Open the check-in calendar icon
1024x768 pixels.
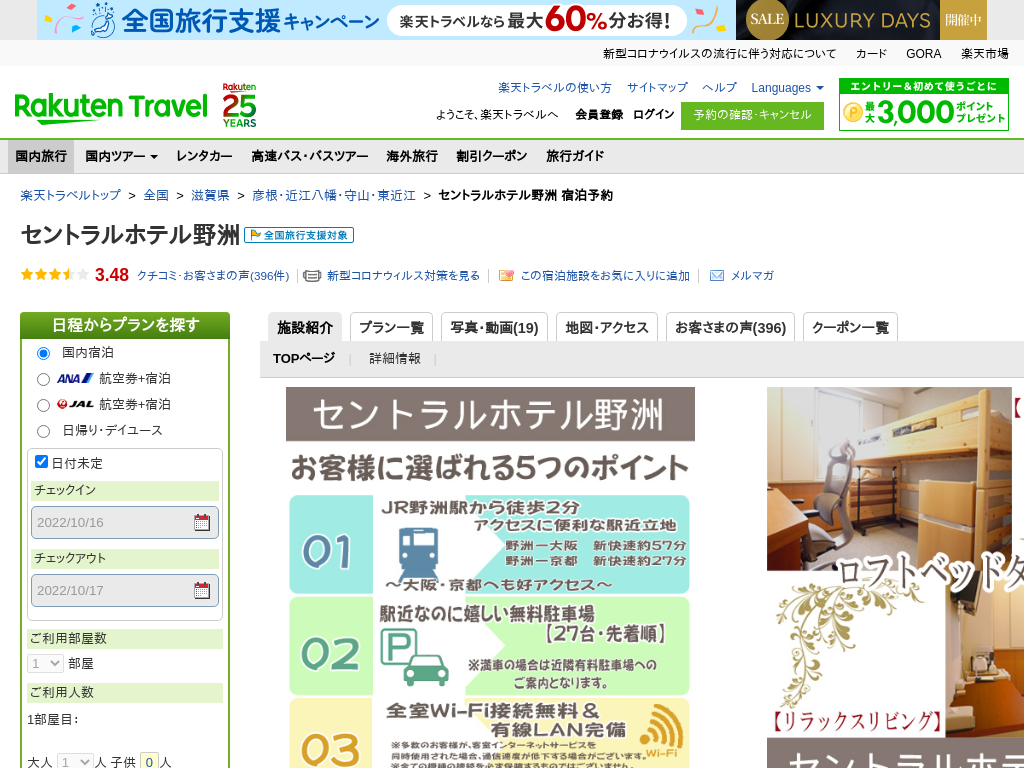[x=202, y=522]
